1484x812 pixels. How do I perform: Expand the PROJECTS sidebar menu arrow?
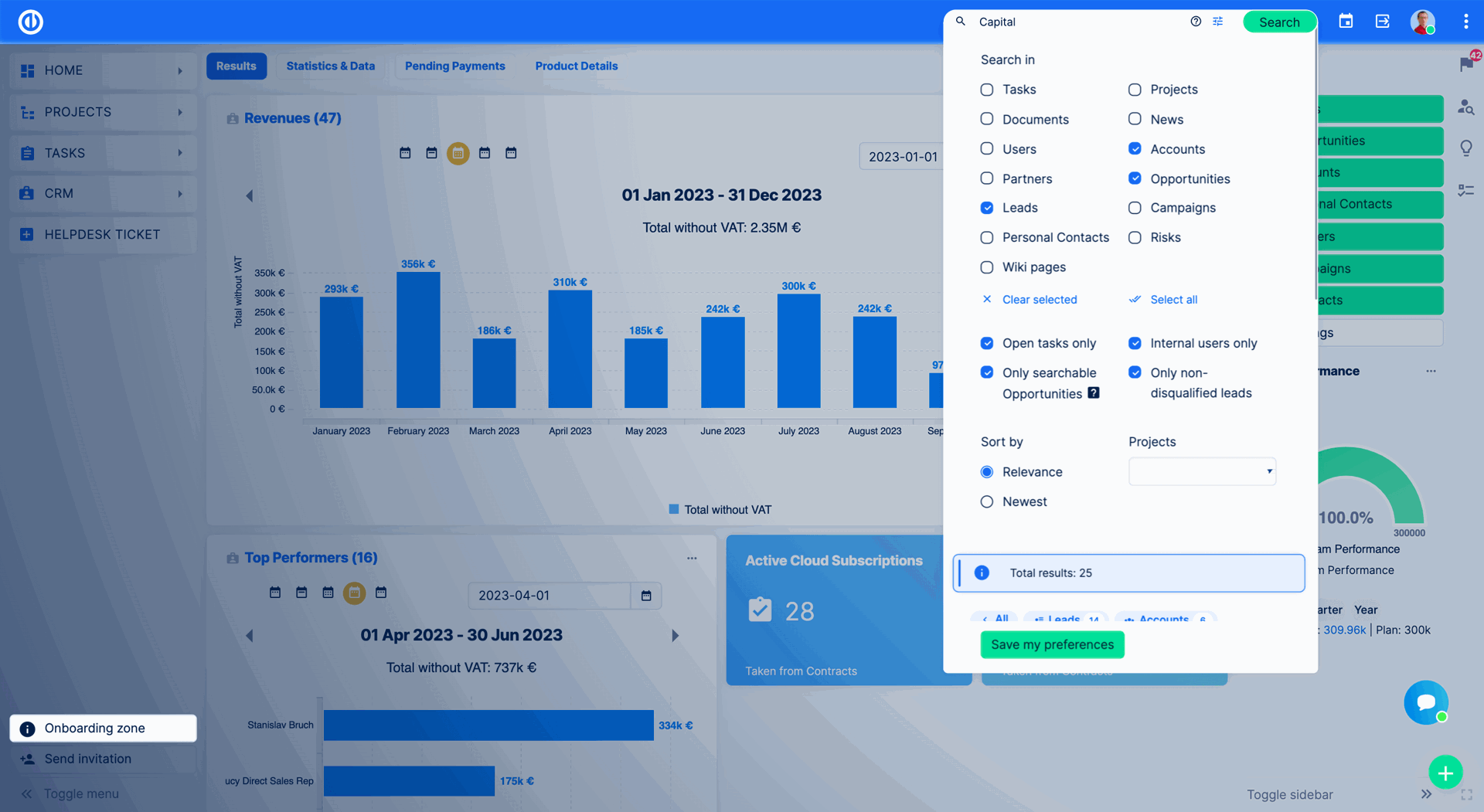(x=180, y=112)
